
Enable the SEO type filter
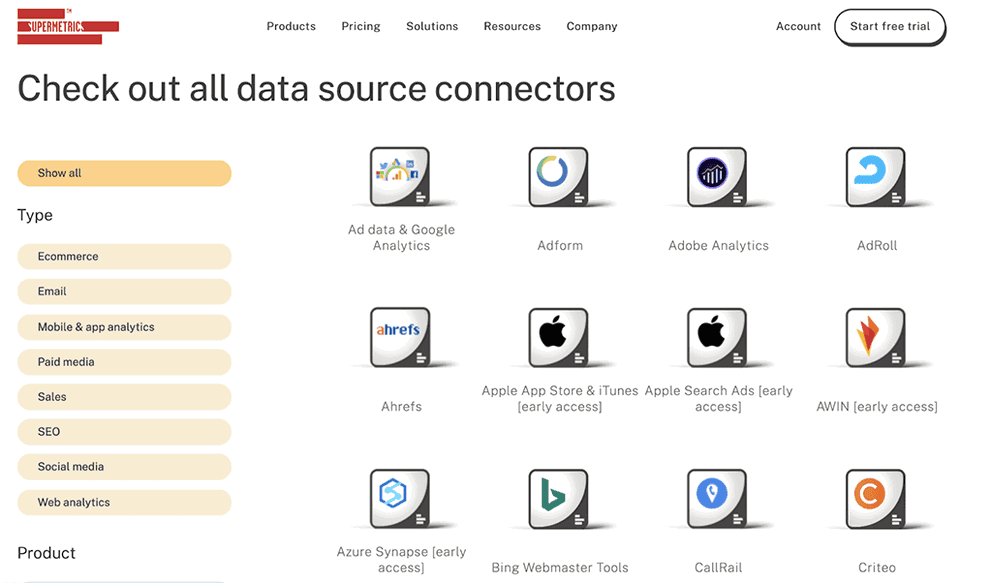pos(124,431)
